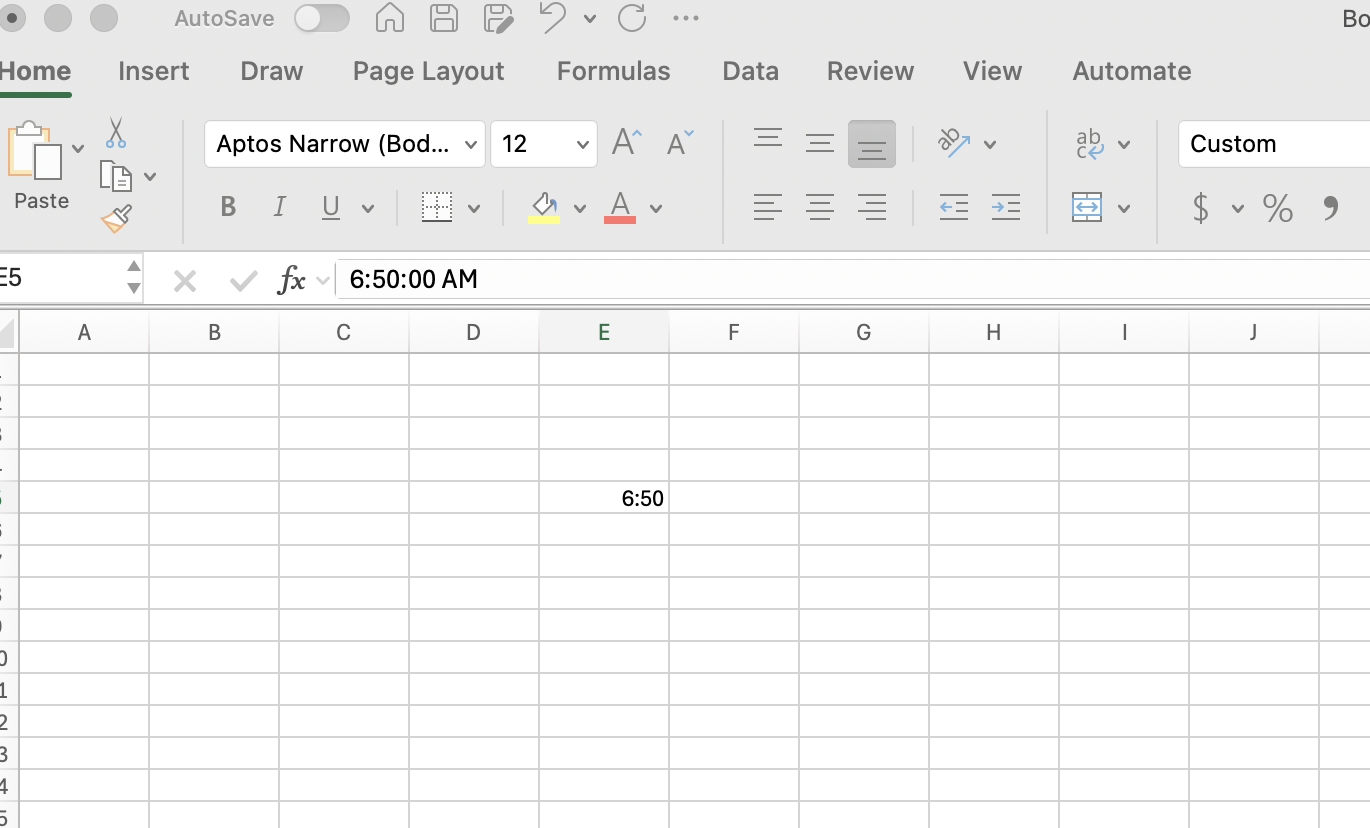This screenshot has height=828, width=1370.
Task: Cancel the formula bar entry X
Action: tap(185, 281)
